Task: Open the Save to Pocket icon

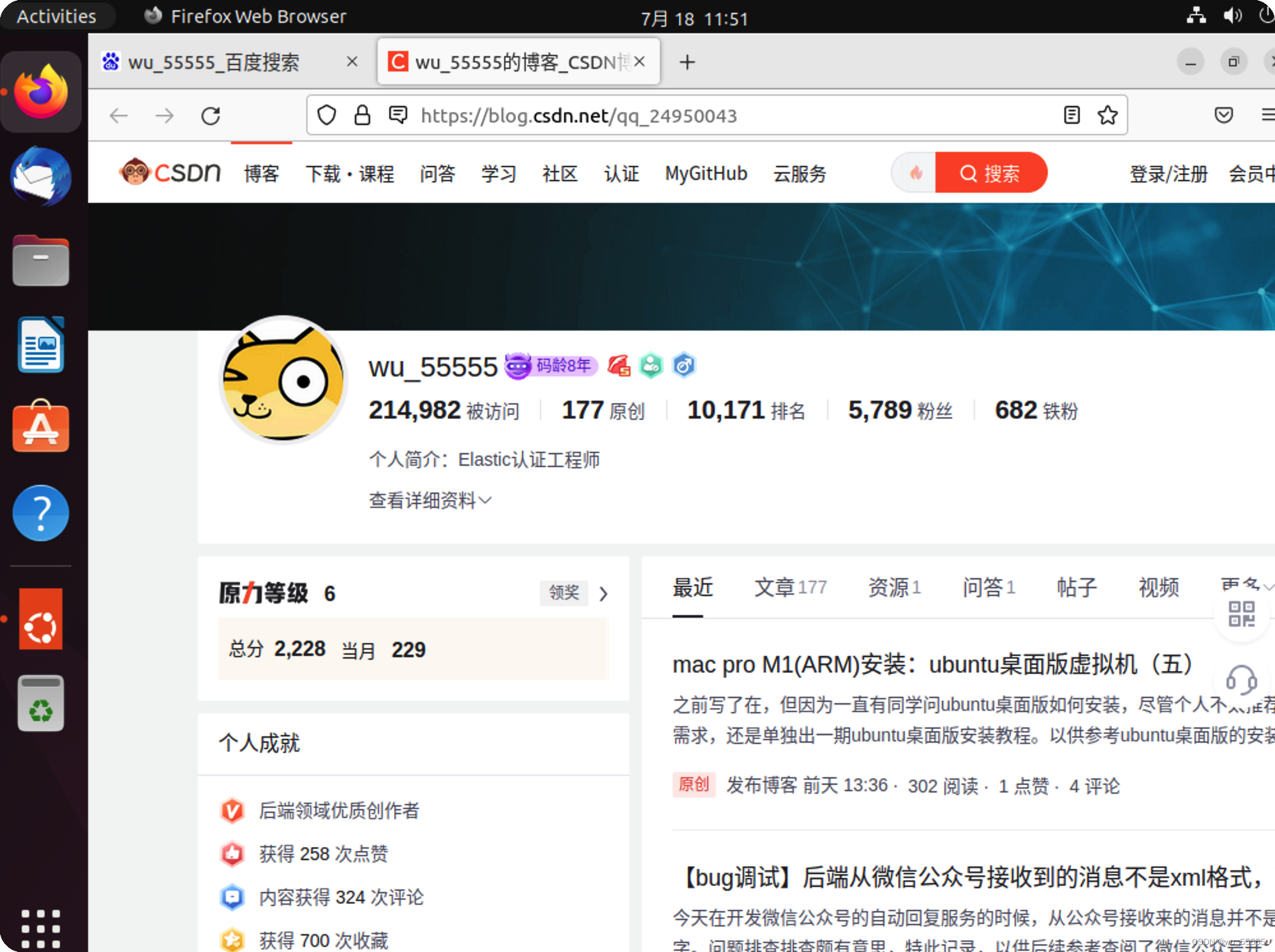Action: [x=1223, y=115]
